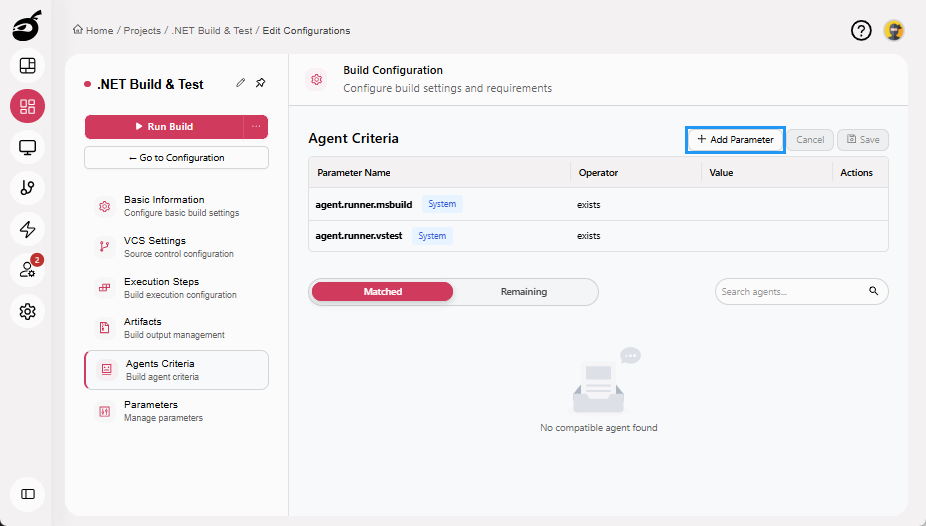This screenshot has width=926, height=526.
Task: Open Artifacts section
Action: tap(177, 328)
